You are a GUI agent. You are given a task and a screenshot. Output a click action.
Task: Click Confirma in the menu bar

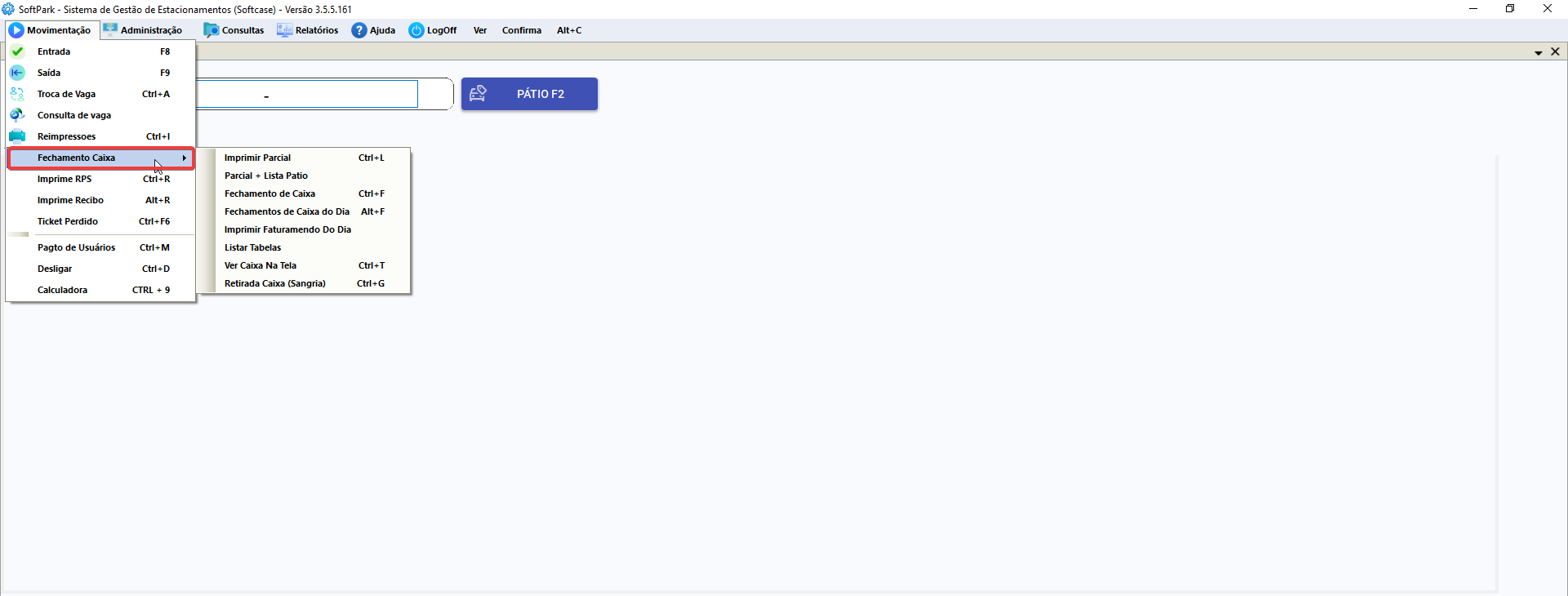[522, 30]
